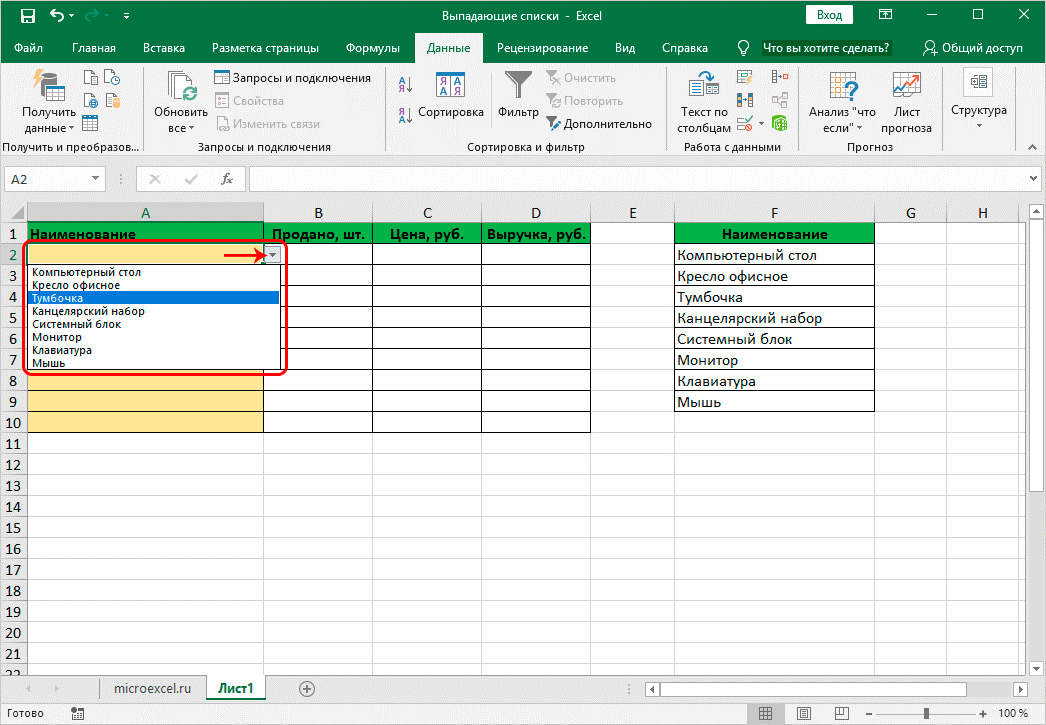Screen dimensions: 1046x725
Task: Click the Filter funnel icon
Action: click(x=518, y=86)
